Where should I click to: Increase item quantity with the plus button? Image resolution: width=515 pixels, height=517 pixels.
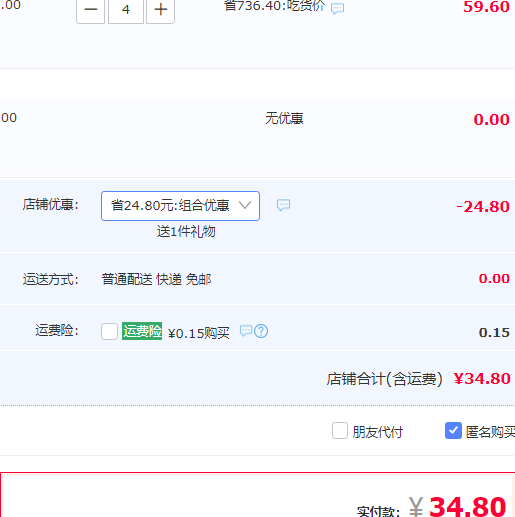[x=160, y=10]
